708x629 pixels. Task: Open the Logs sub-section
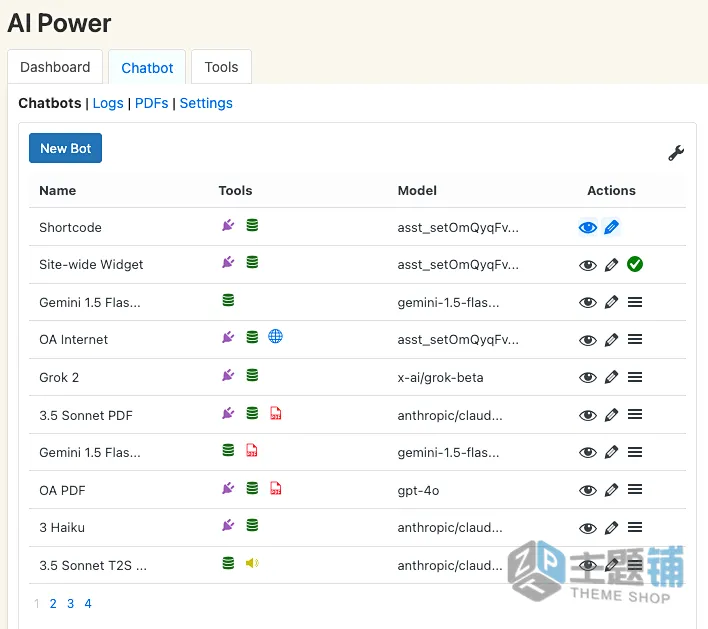coord(108,103)
